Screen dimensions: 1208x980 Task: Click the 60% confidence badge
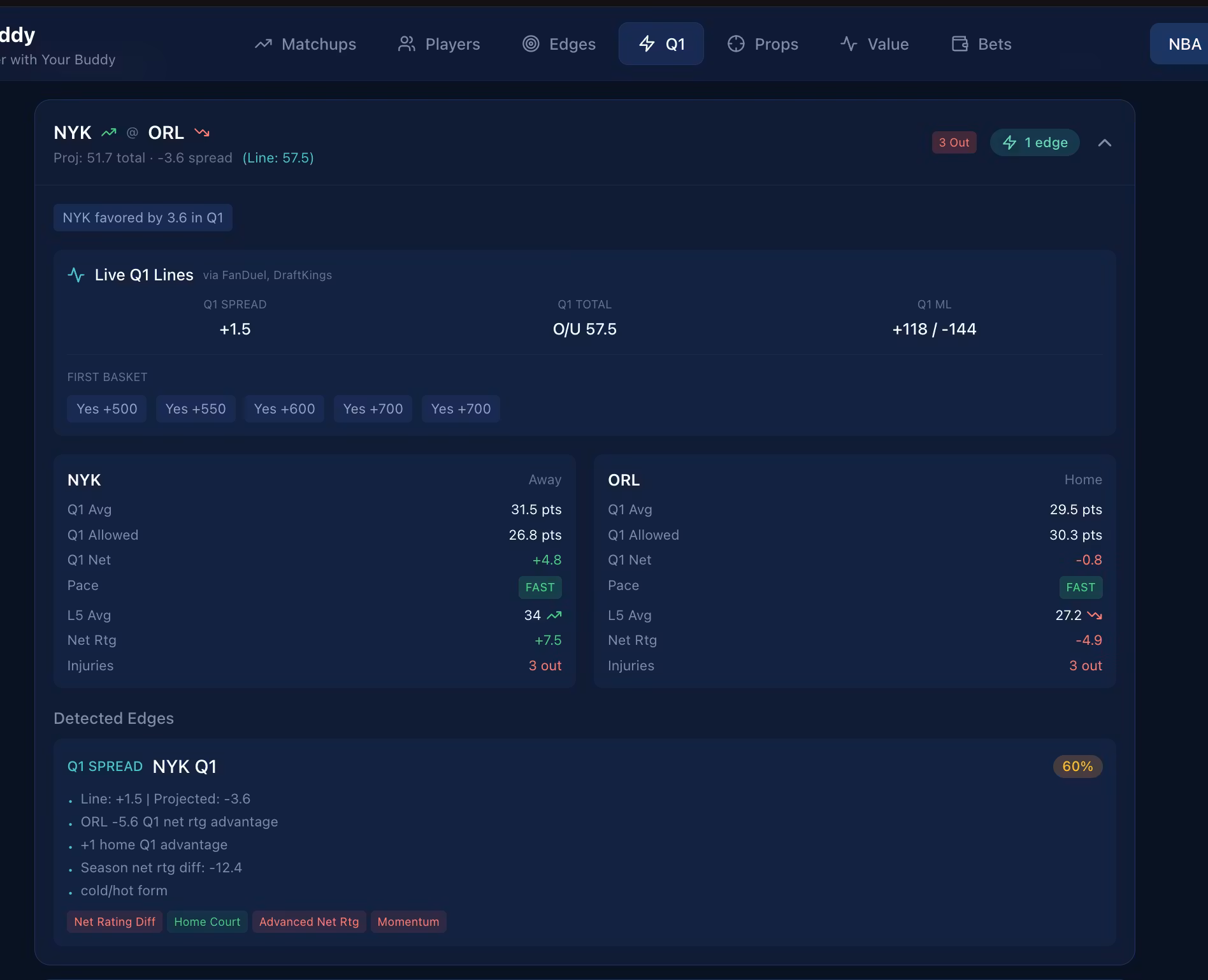click(x=1077, y=767)
